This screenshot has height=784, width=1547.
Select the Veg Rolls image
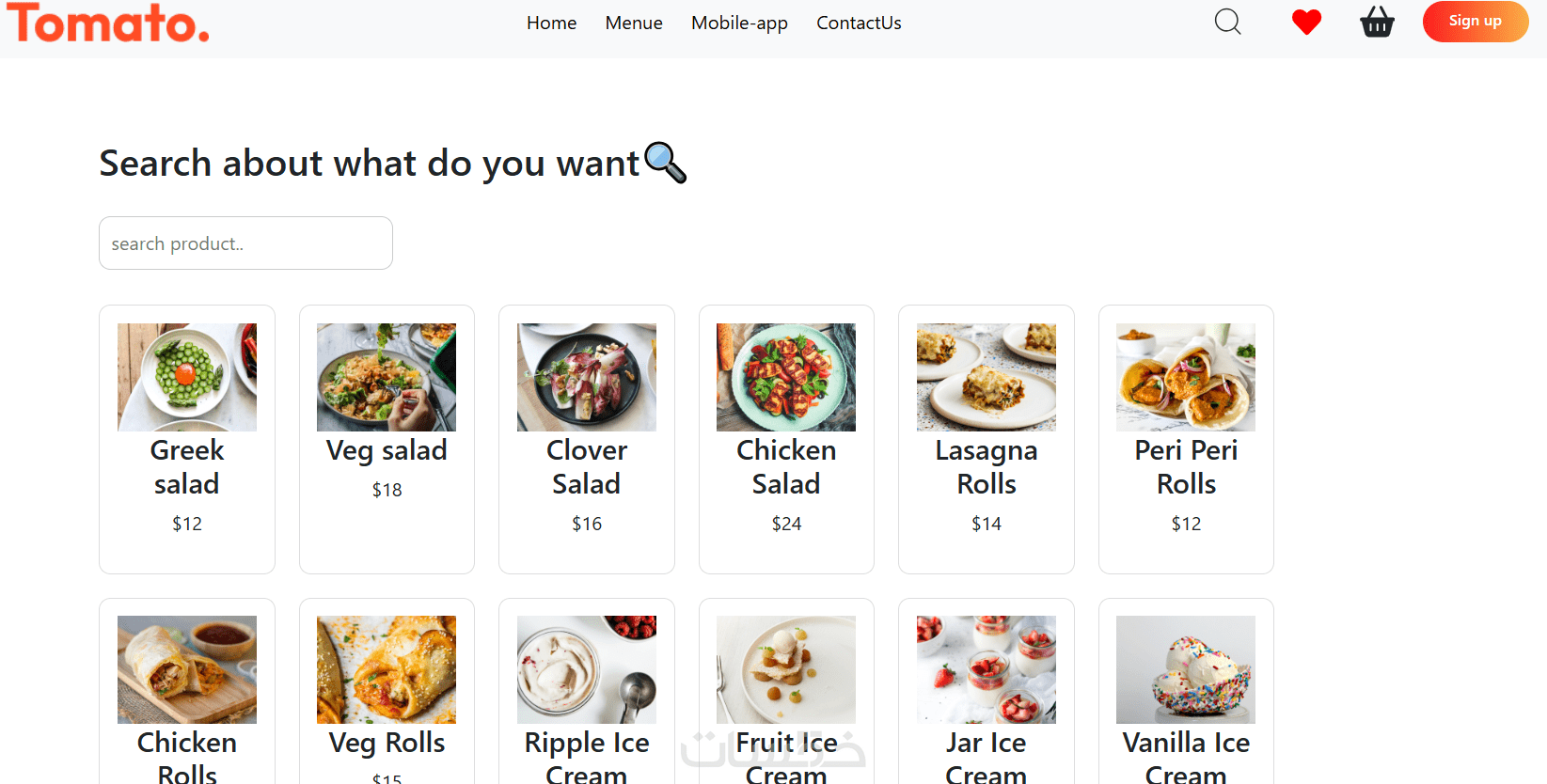point(387,669)
